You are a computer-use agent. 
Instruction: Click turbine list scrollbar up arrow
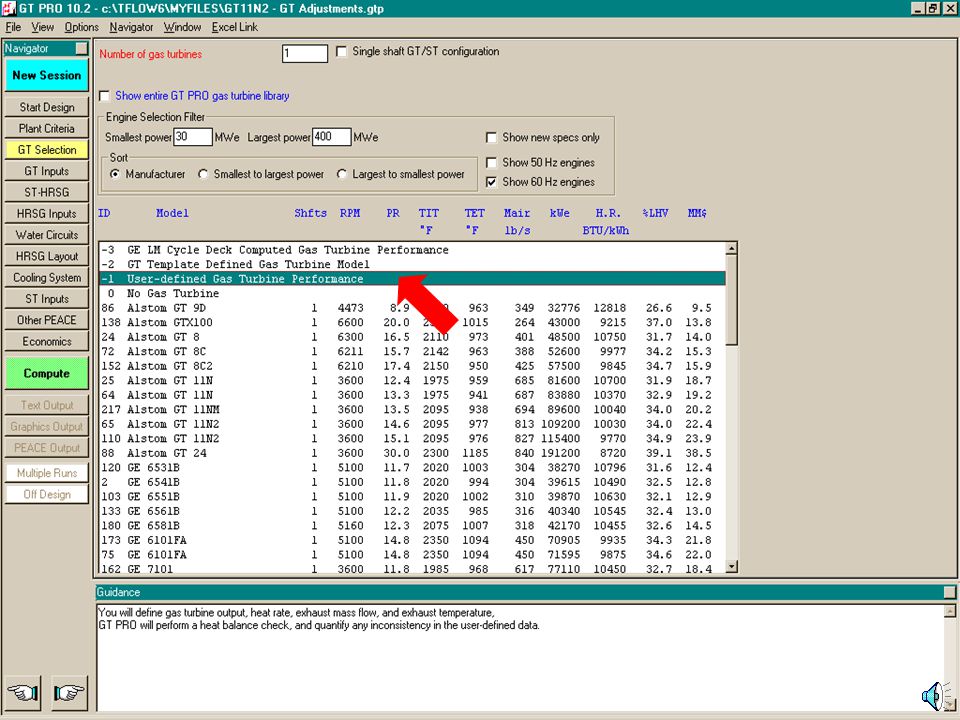[731, 249]
